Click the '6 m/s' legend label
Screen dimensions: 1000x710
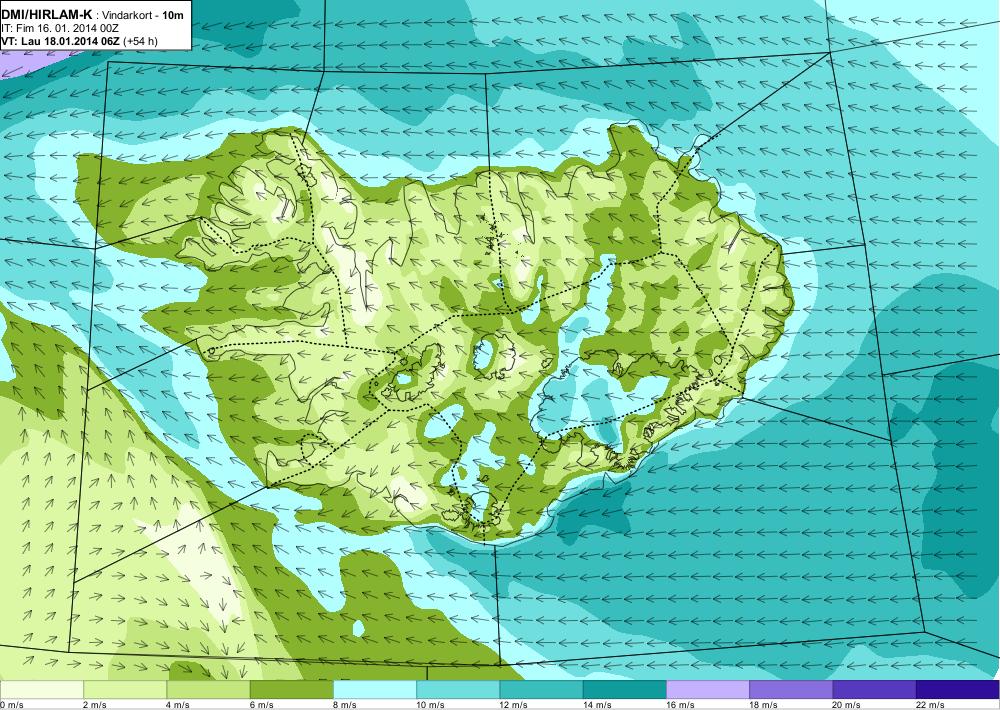262,705
